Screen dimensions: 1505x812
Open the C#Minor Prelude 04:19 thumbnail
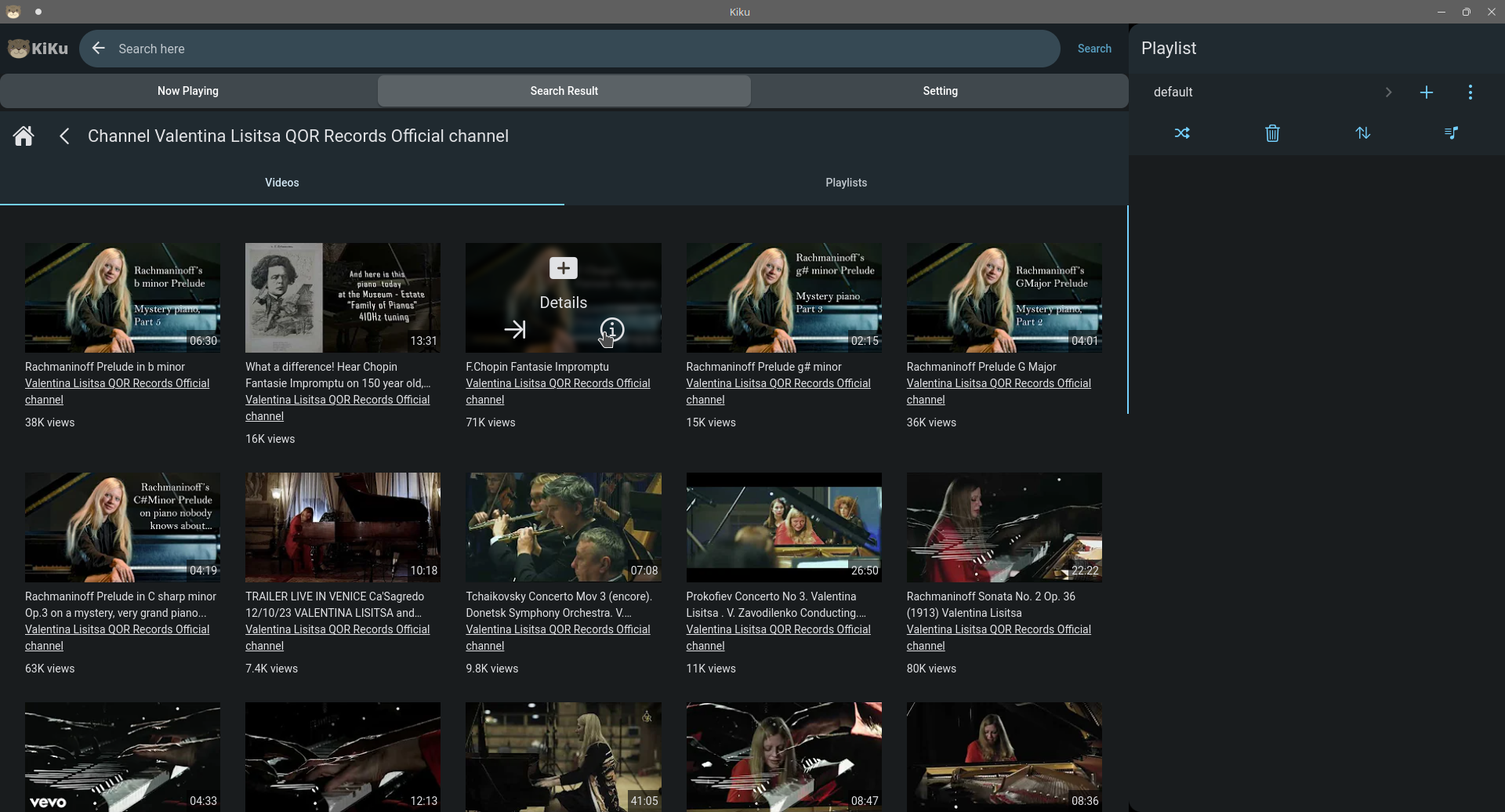pos(122,527)
